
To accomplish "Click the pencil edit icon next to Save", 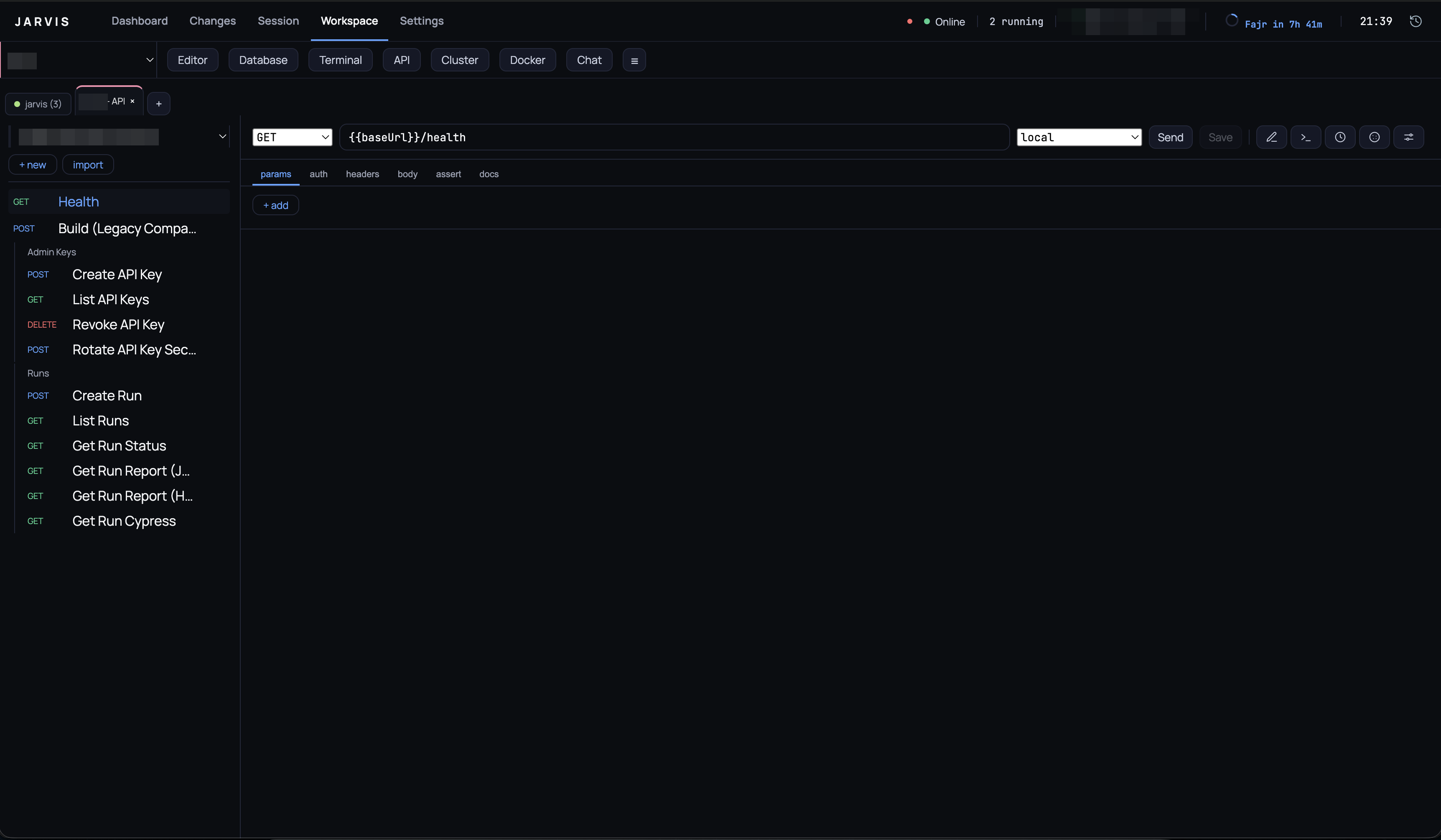I will click(x=1271, y=137).
